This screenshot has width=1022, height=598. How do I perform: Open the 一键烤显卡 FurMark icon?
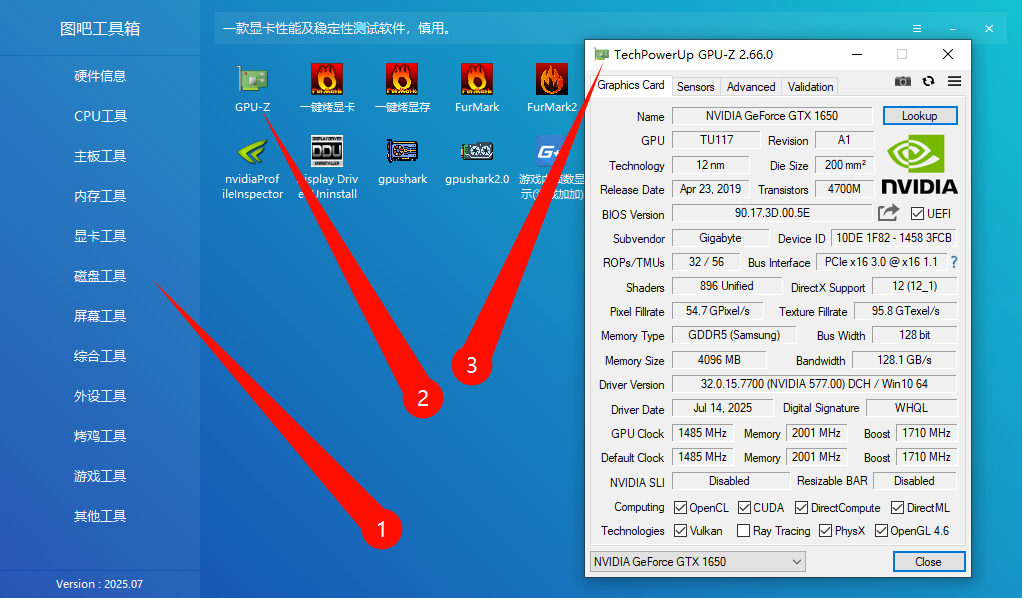tap(327, 80)
